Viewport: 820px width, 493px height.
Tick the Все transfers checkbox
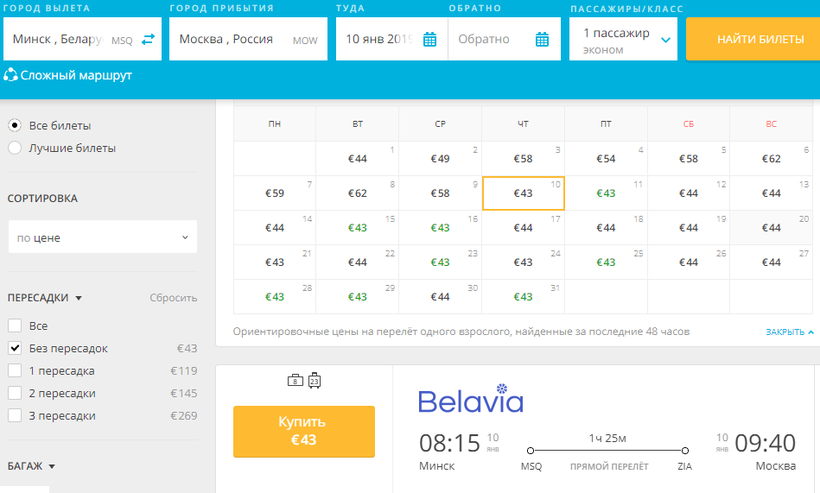(14, 326)
